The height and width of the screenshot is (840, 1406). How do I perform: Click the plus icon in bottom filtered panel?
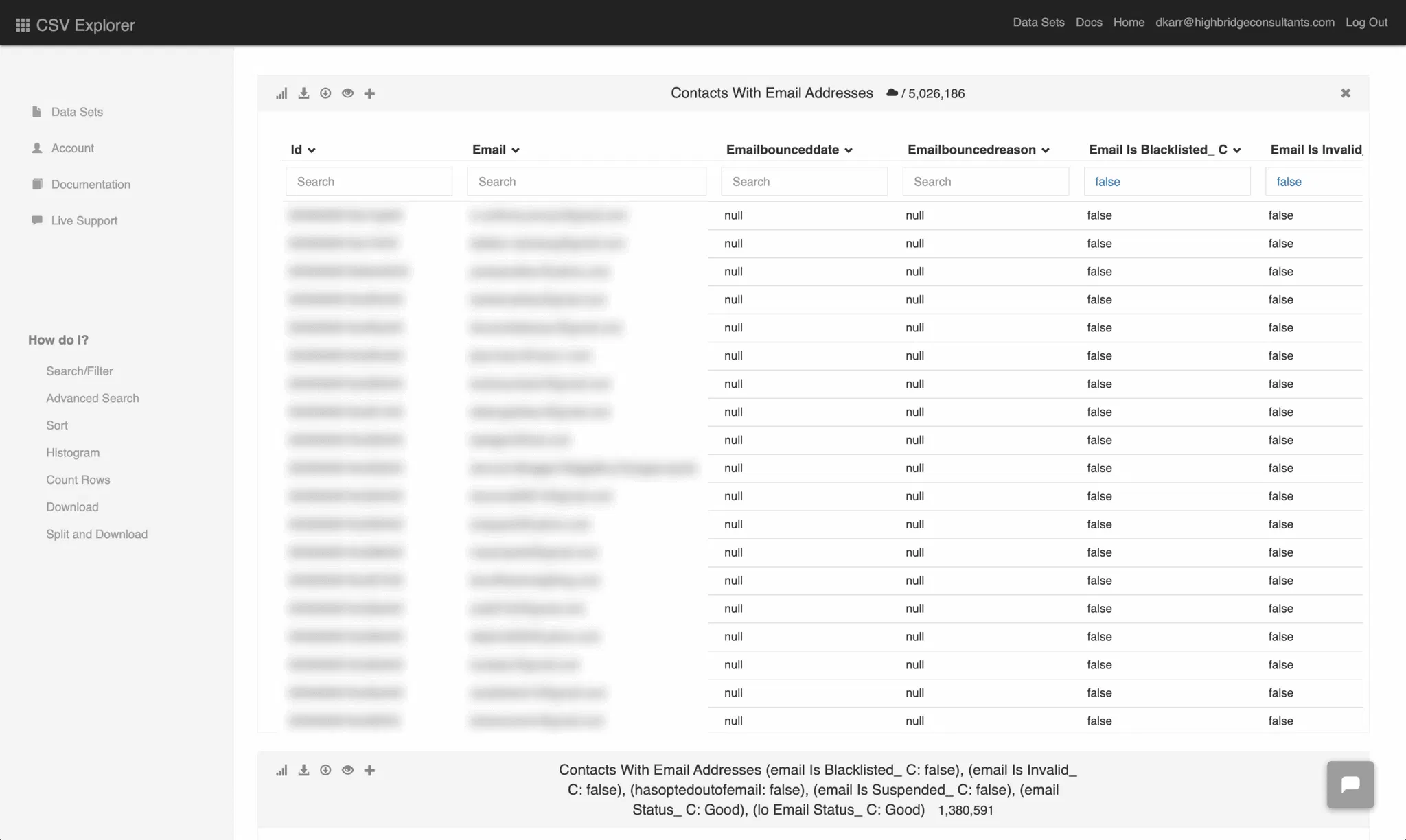(x=369, y=771)
